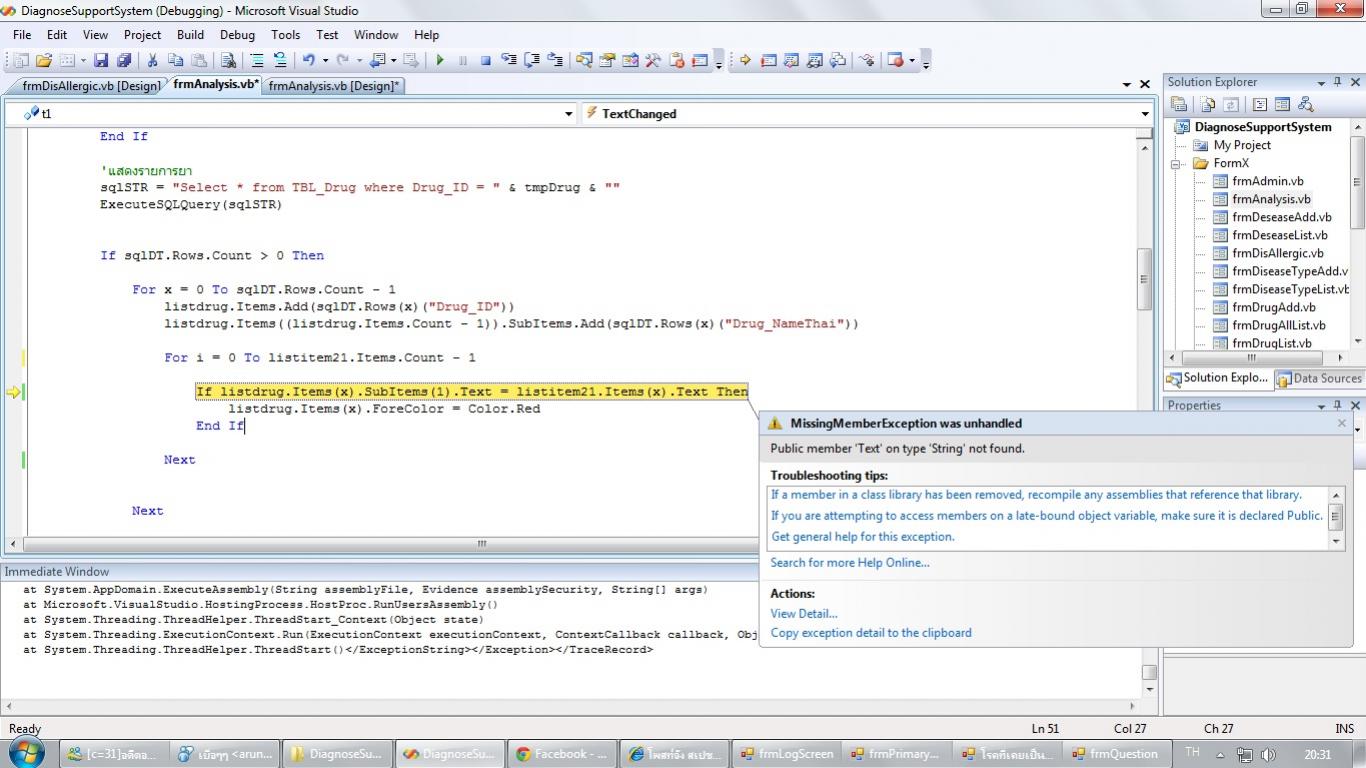Select frmDrugAdd.vb in Solution Explorer
Viewport: 1366px width, 768px height.
1273,307
